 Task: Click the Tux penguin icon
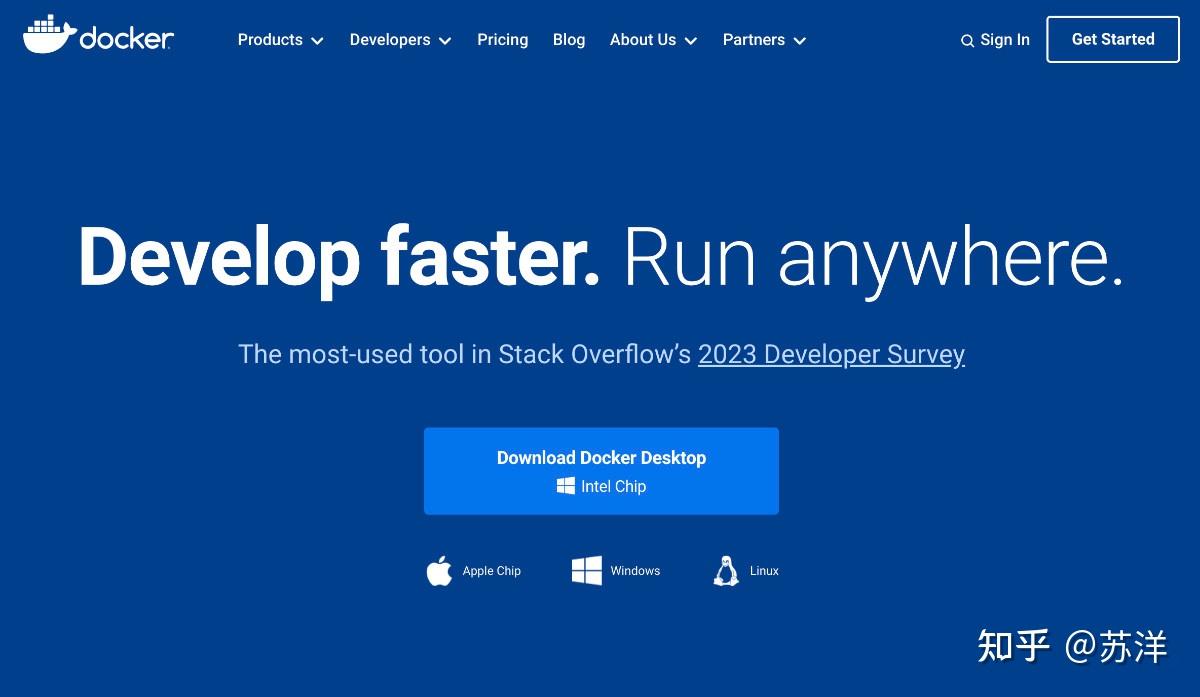(x=725, y=570)
